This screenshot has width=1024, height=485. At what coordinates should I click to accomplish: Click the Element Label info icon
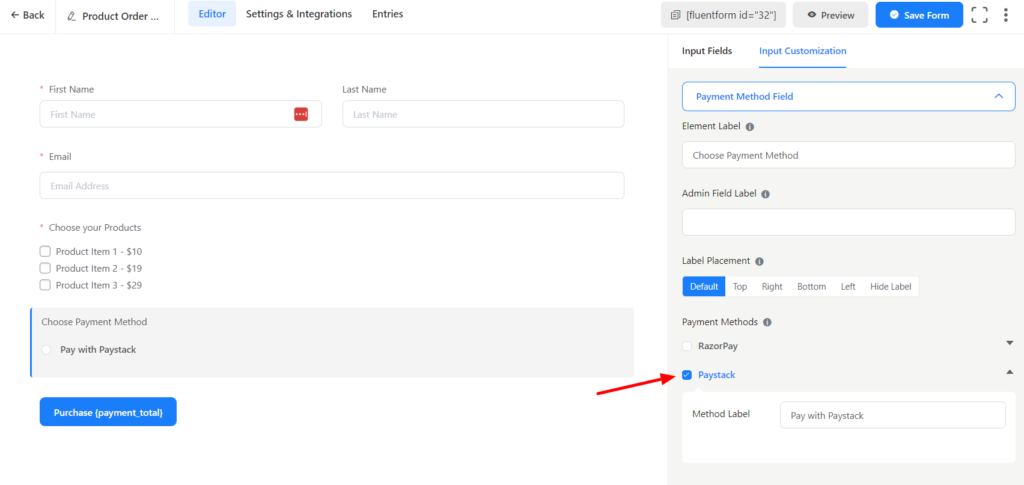point(750,127)
